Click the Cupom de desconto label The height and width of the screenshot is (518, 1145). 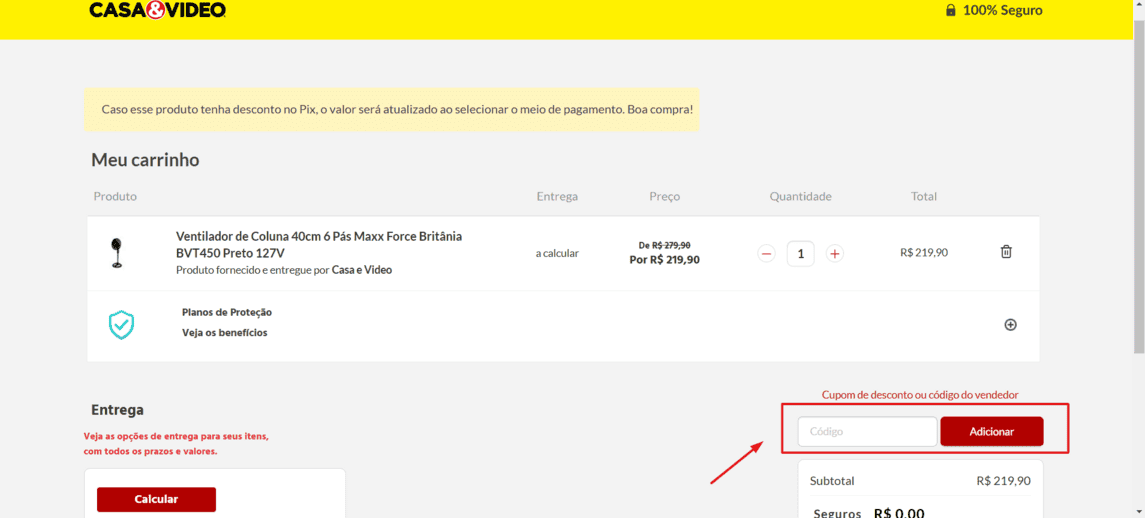[x=919, y=395]
